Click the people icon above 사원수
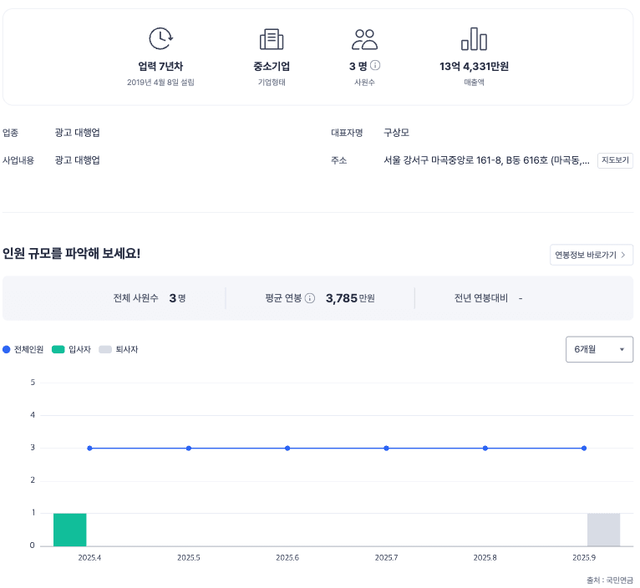This screenshot has width=640, height=588. [364, 39]
